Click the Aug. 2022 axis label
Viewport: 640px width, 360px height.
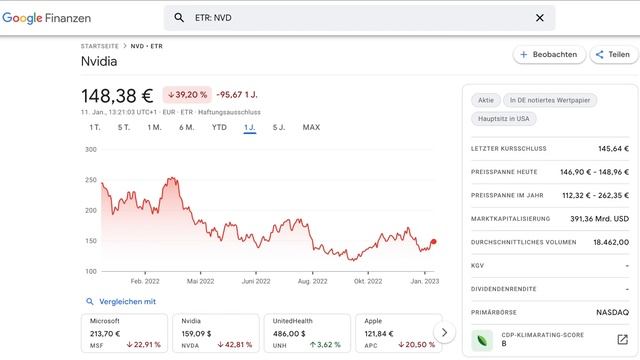313,281
